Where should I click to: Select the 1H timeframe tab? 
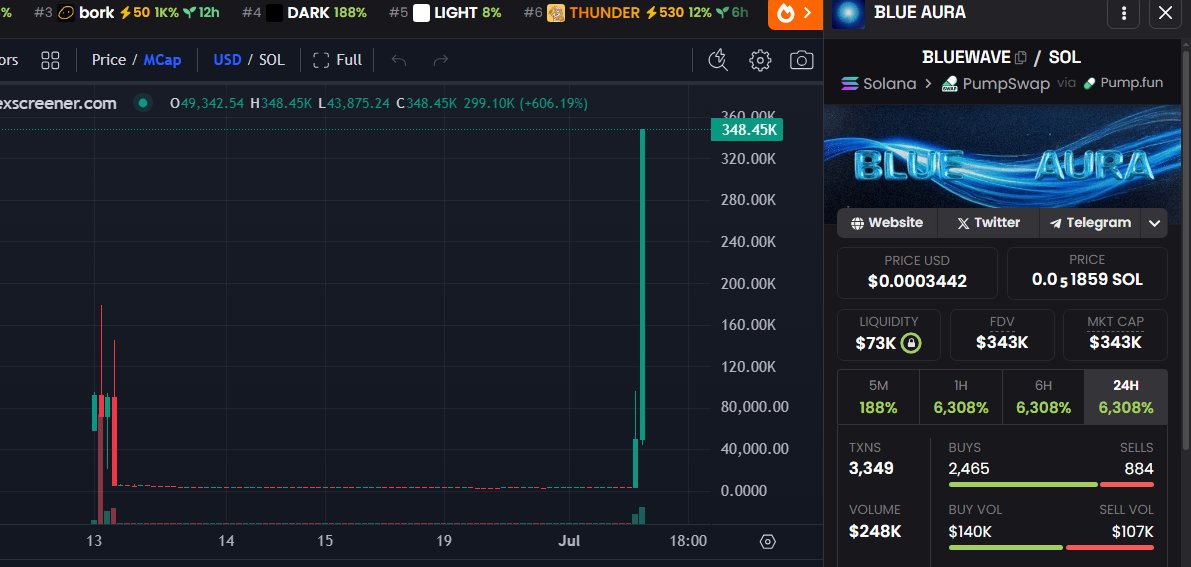pyautogui.click(x=961, y=397)
